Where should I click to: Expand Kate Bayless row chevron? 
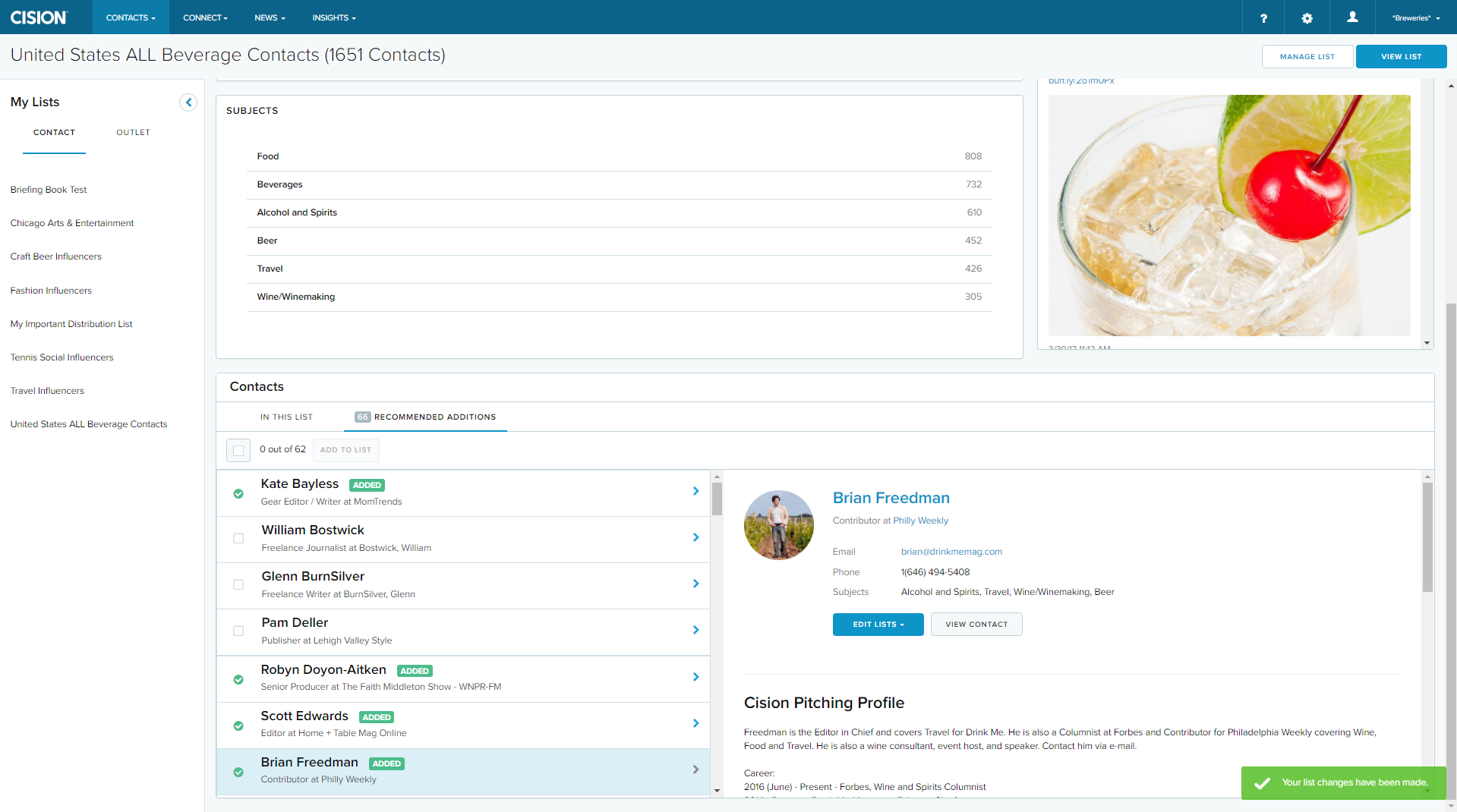pyautogui.click(x=695, y=491)
